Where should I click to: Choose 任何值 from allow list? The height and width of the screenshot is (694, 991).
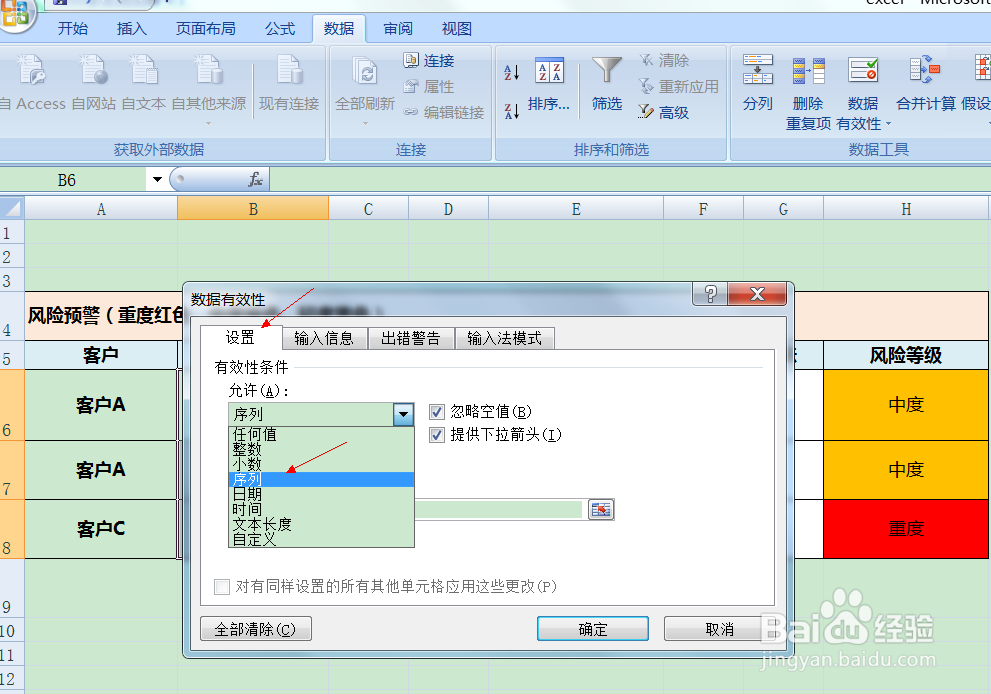pyautogui.click(x=321, y=434)
